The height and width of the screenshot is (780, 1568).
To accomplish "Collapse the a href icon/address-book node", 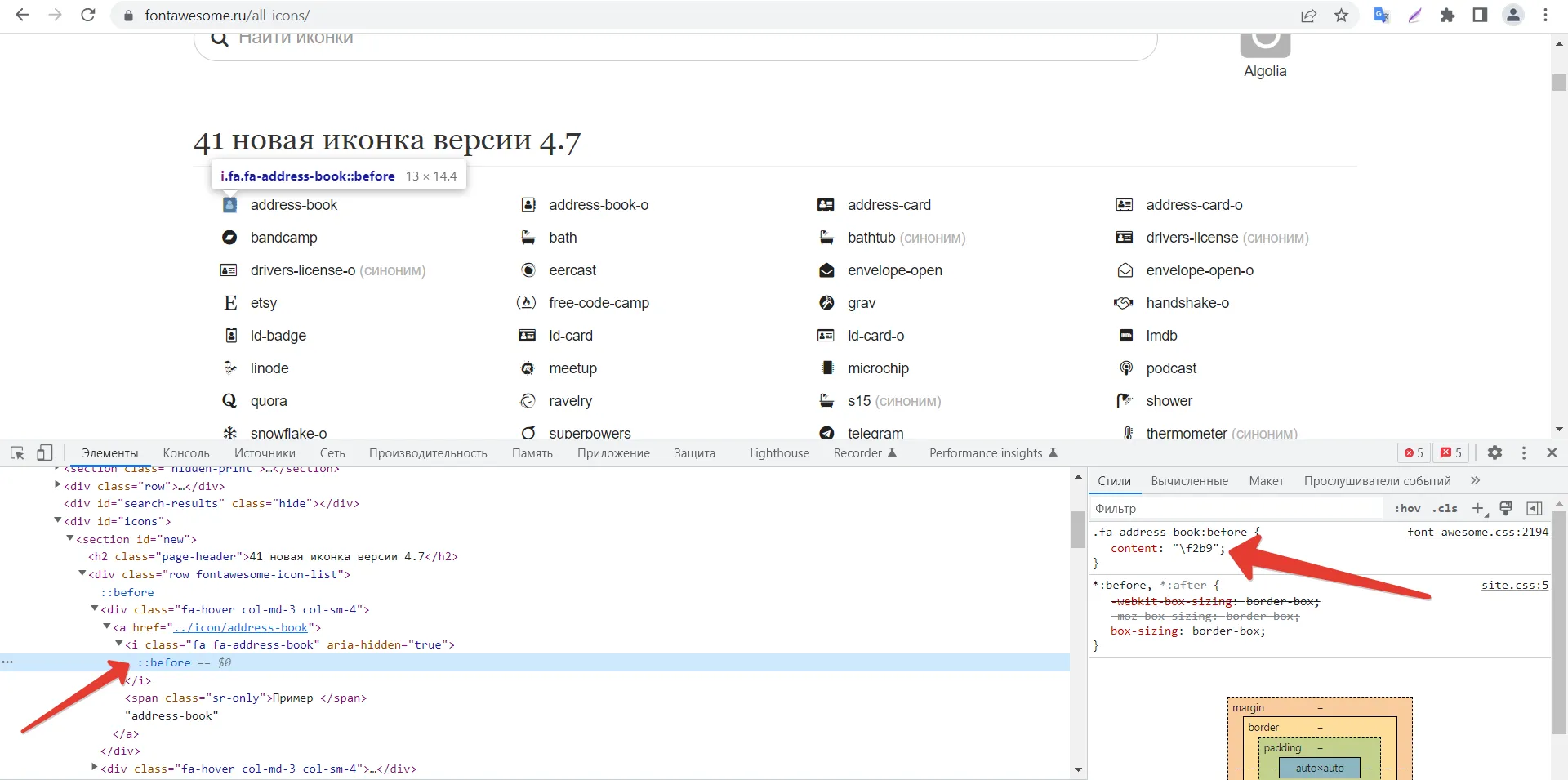I will [x=107, y=626].
